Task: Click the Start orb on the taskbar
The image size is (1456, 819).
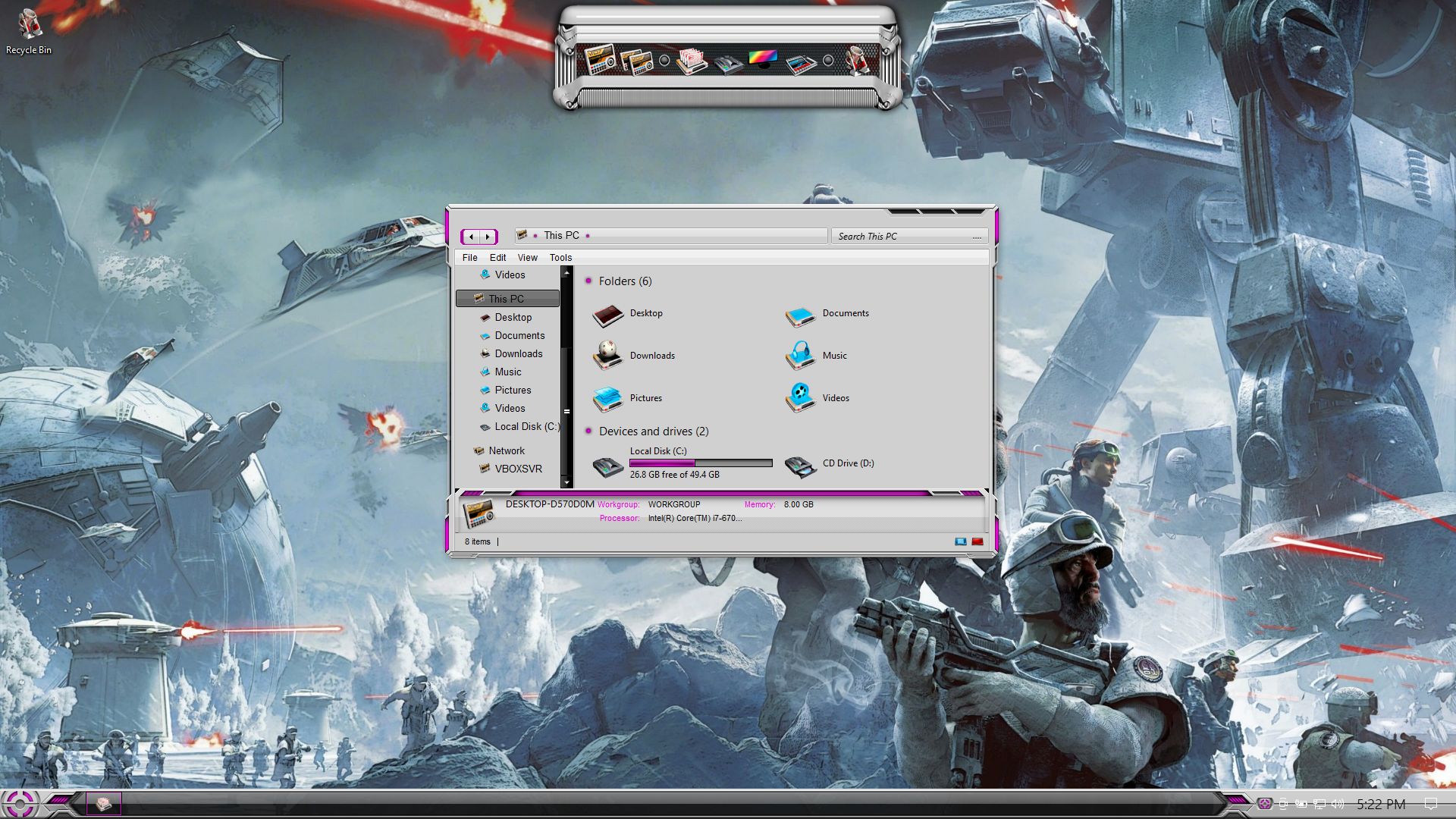Action: [x=19, y=803]
